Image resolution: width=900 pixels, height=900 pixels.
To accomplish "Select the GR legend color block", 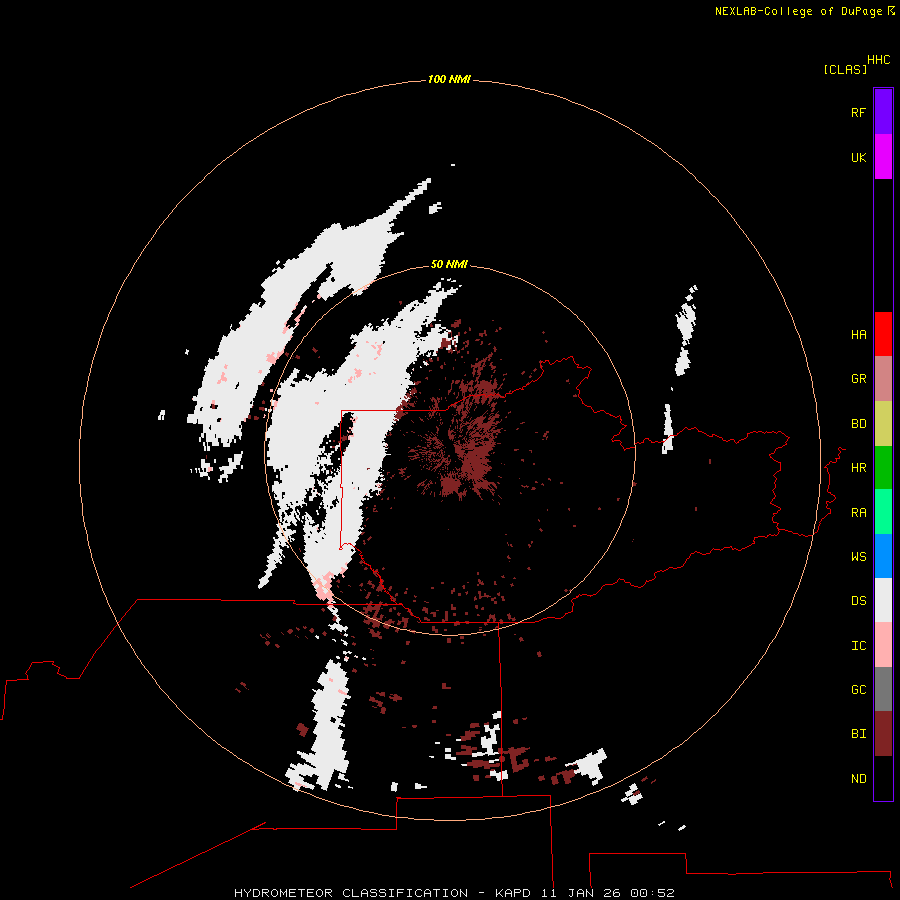I will (883, 379).
